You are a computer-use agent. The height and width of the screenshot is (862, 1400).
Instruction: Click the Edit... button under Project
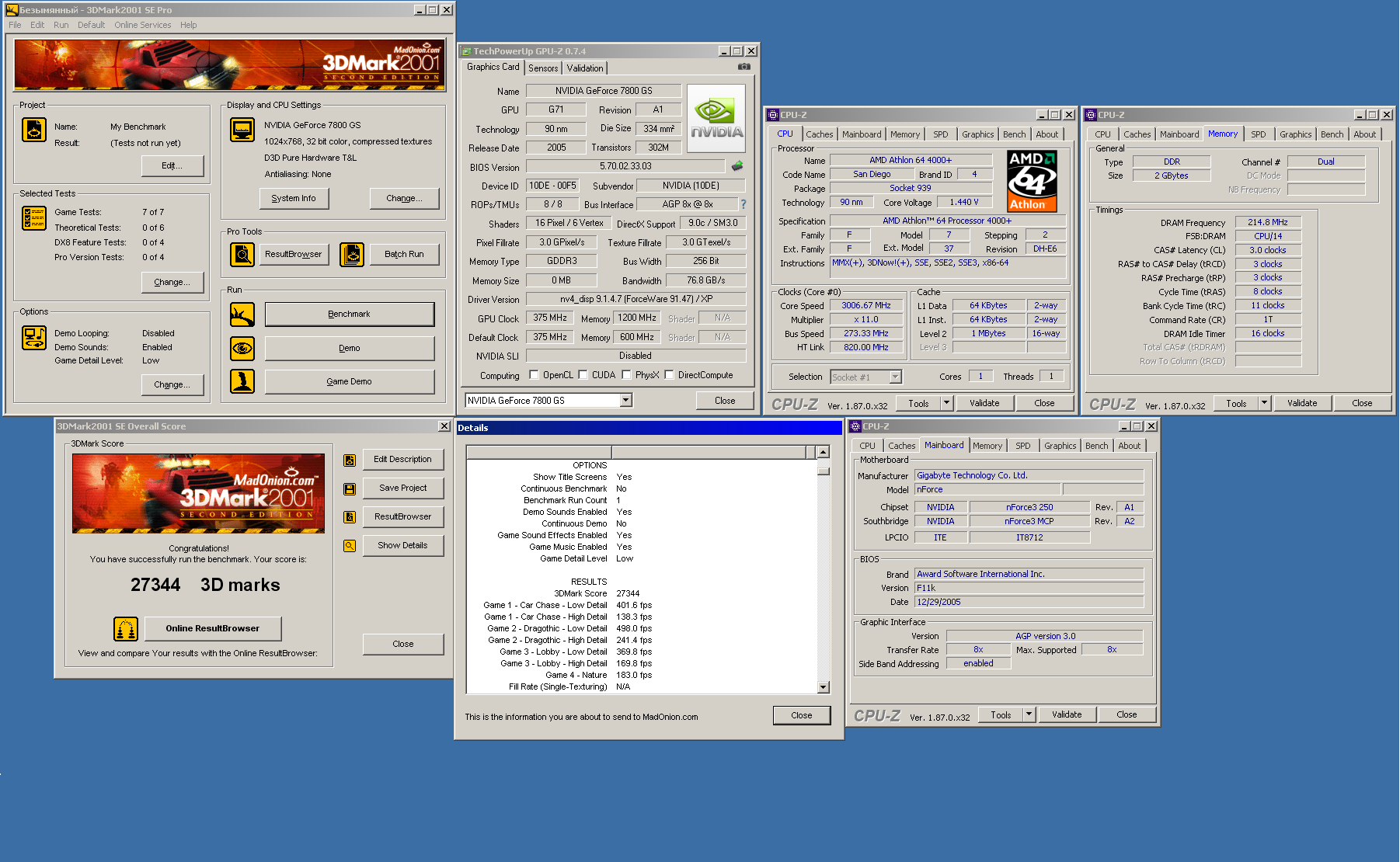coord(172,165)
